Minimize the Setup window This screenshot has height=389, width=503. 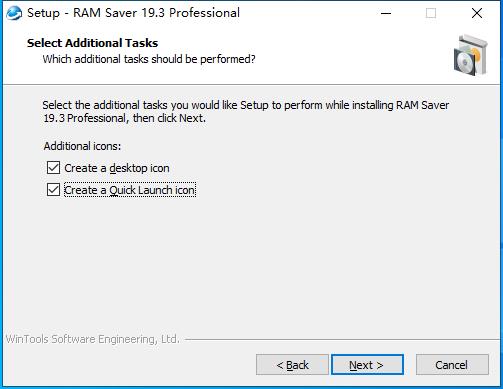point(386,13)
